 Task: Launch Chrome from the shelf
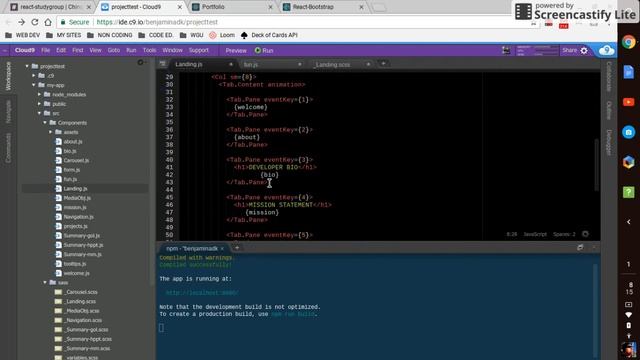click(x=629, y=42)
